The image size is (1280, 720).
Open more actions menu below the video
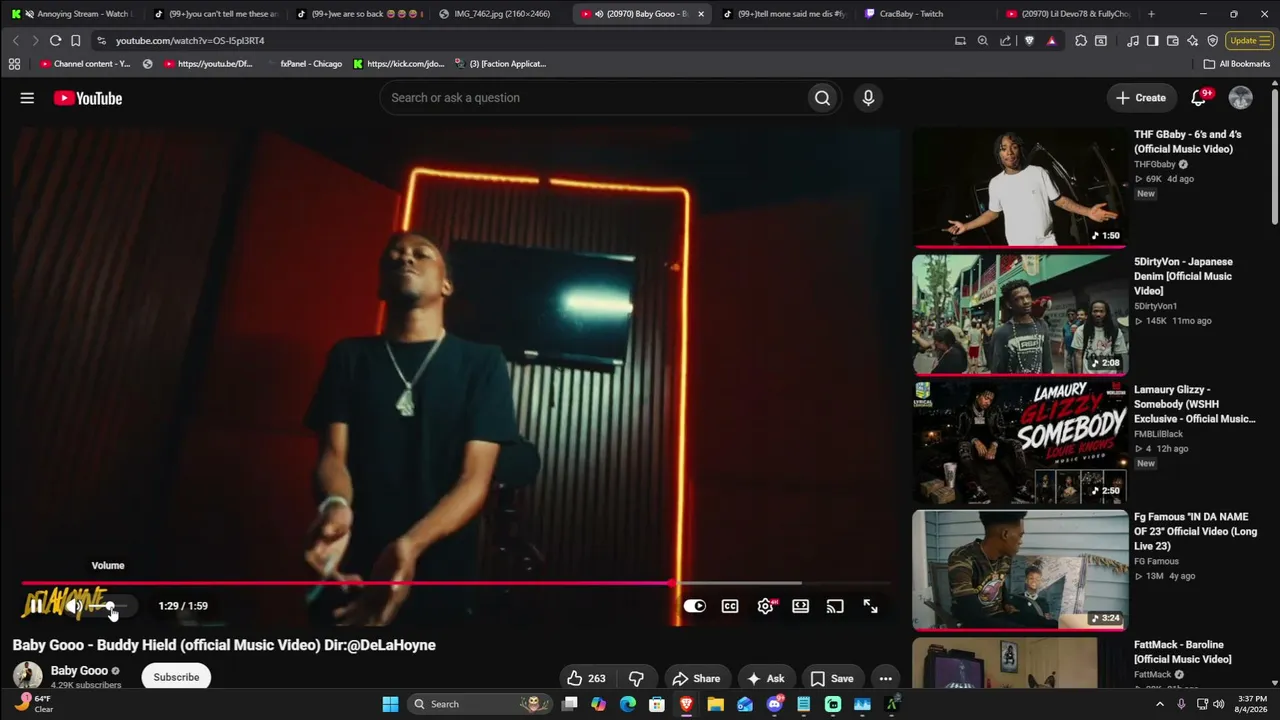click(x=885, y=678)
